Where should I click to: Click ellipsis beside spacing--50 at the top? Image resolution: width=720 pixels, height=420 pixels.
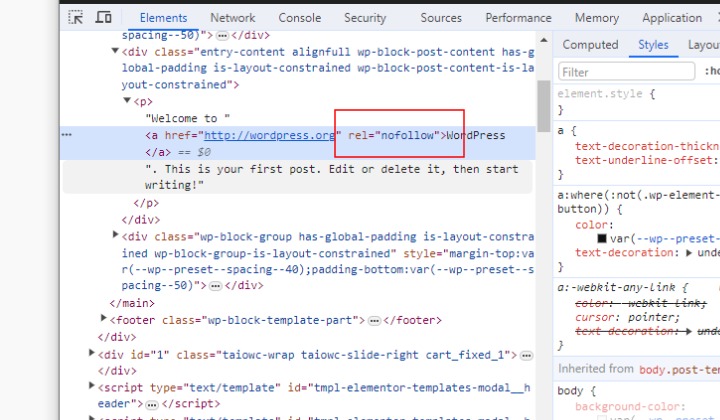click(x=222, y=35)
